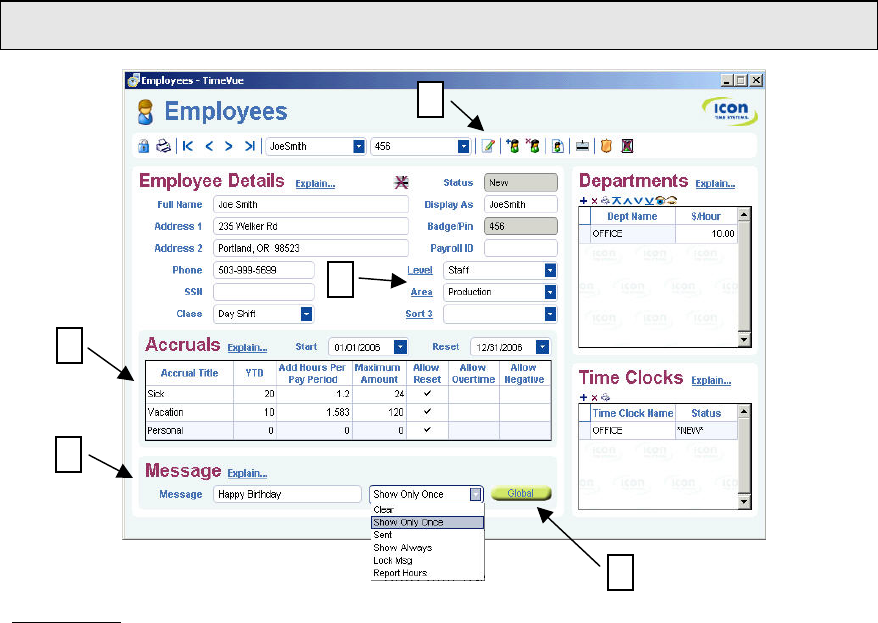Open the accrual Reset date dropdown

(542, 347)
